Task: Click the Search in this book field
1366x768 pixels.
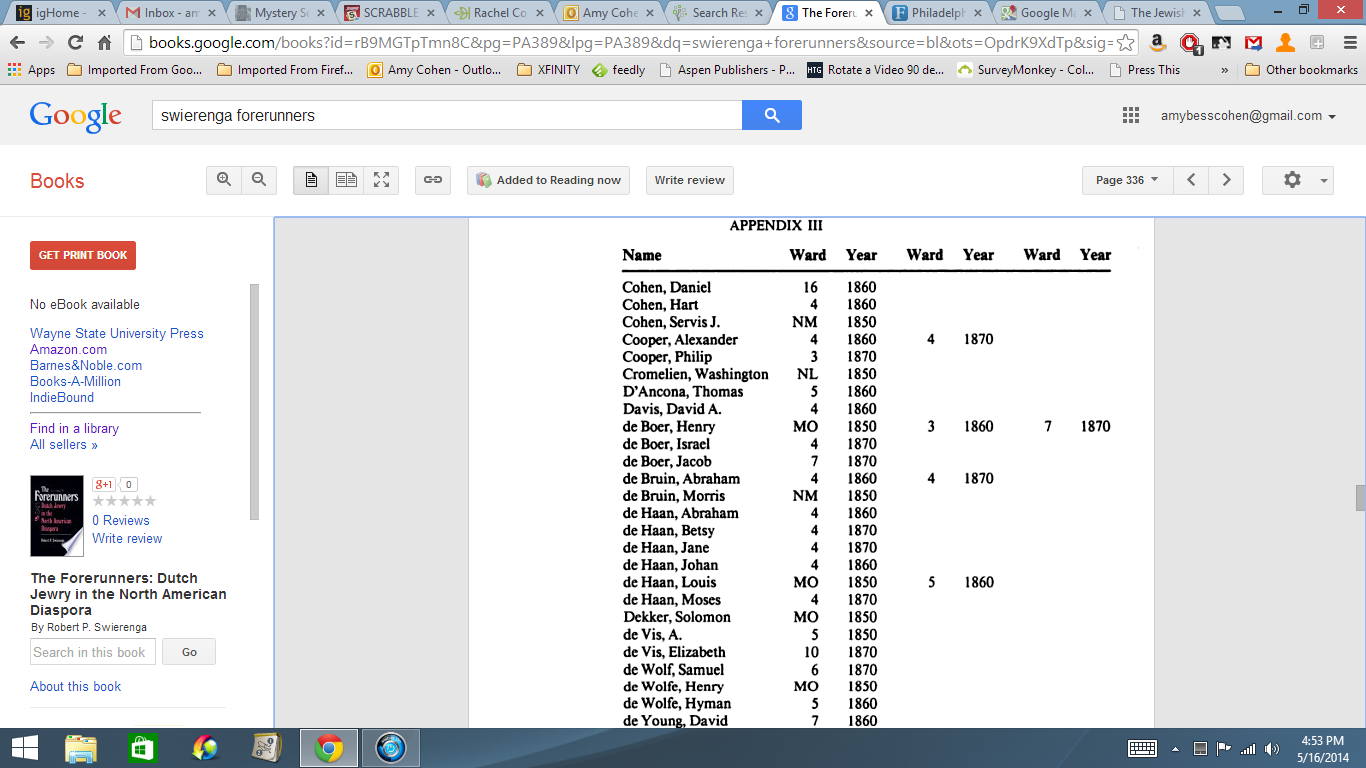Action: click(90, 652)
